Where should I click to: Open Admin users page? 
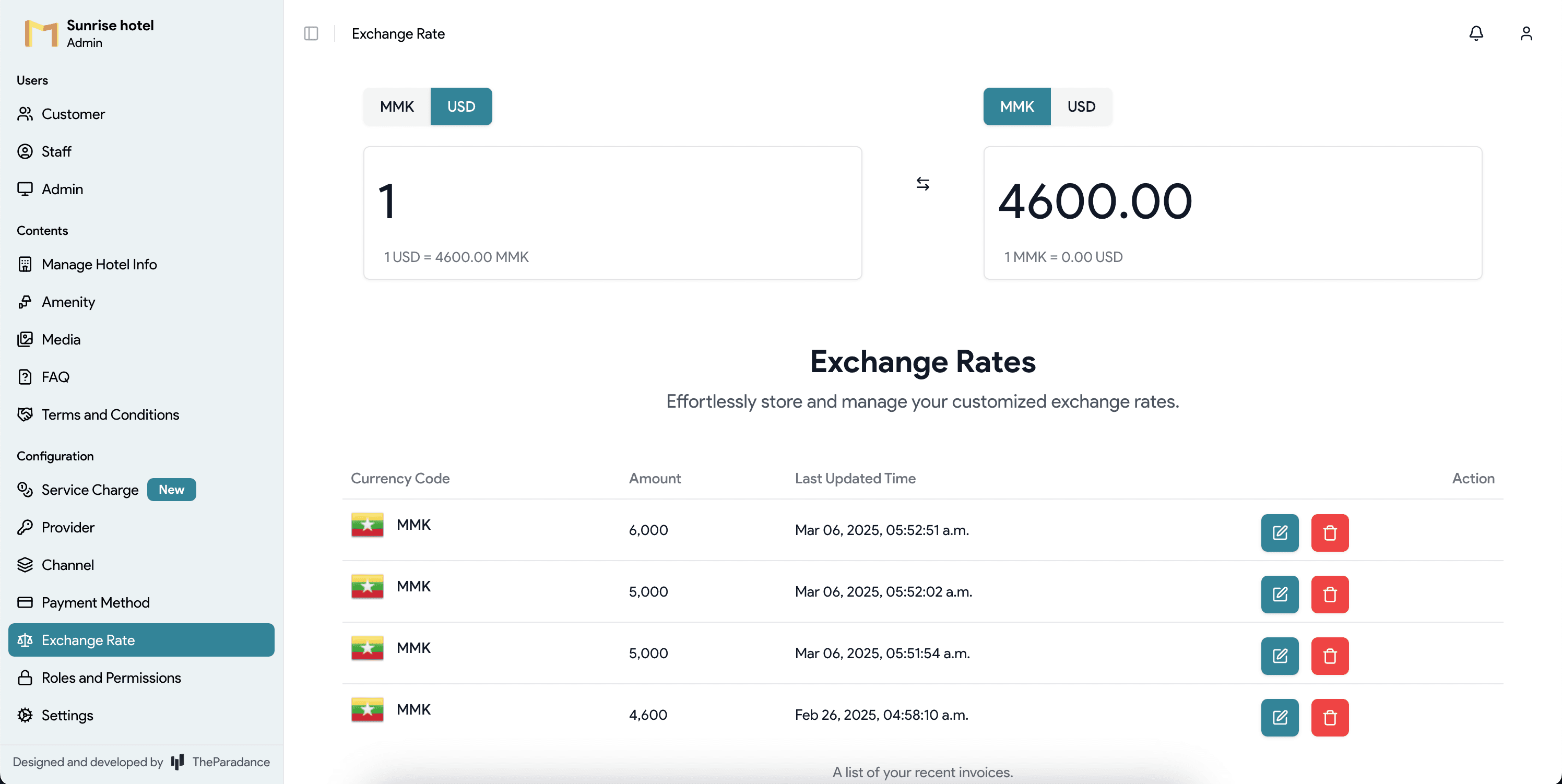click(141, 189)
